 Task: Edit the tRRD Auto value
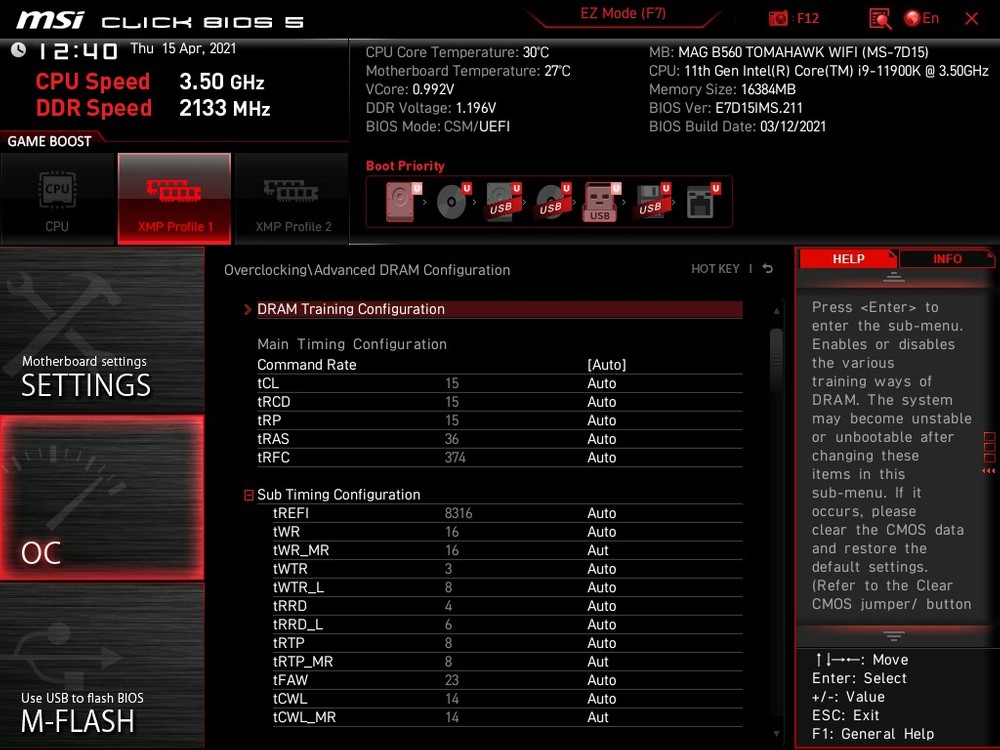pyautogui.click(x=601, y=606)
